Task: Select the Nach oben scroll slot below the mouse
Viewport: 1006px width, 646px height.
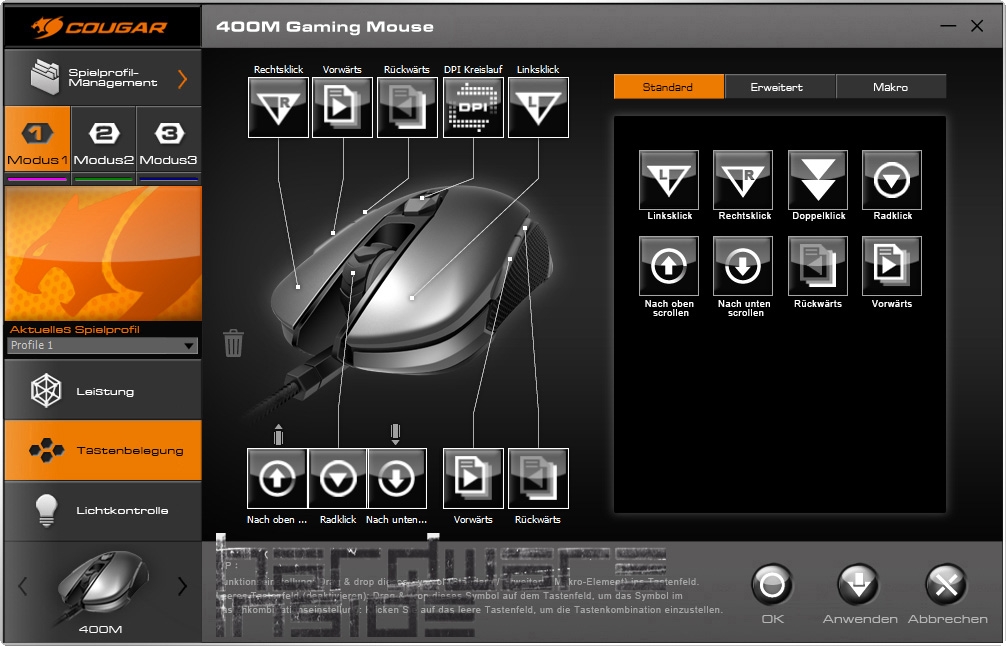Action: (277, 479)
